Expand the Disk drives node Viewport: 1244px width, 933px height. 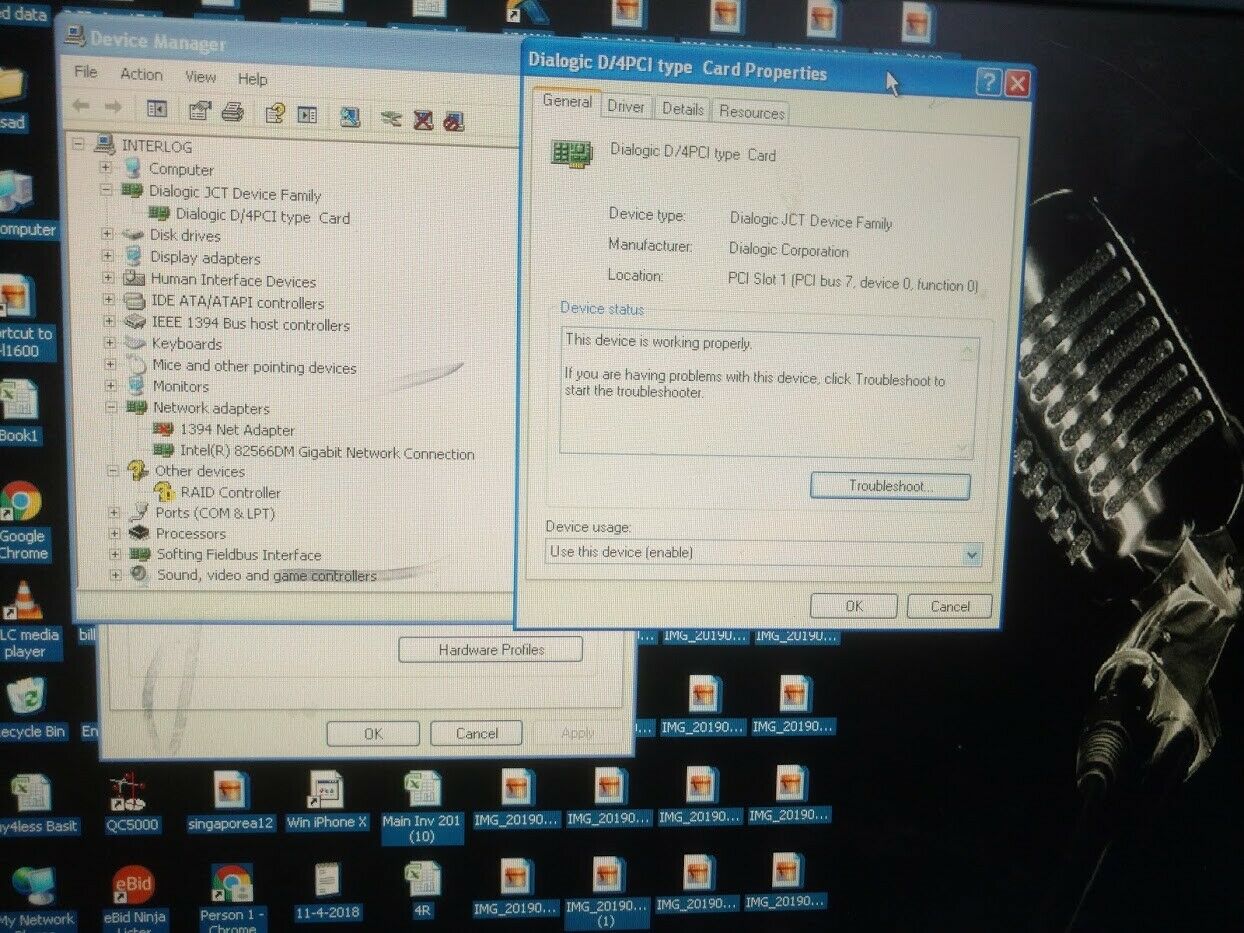point(107,234)
